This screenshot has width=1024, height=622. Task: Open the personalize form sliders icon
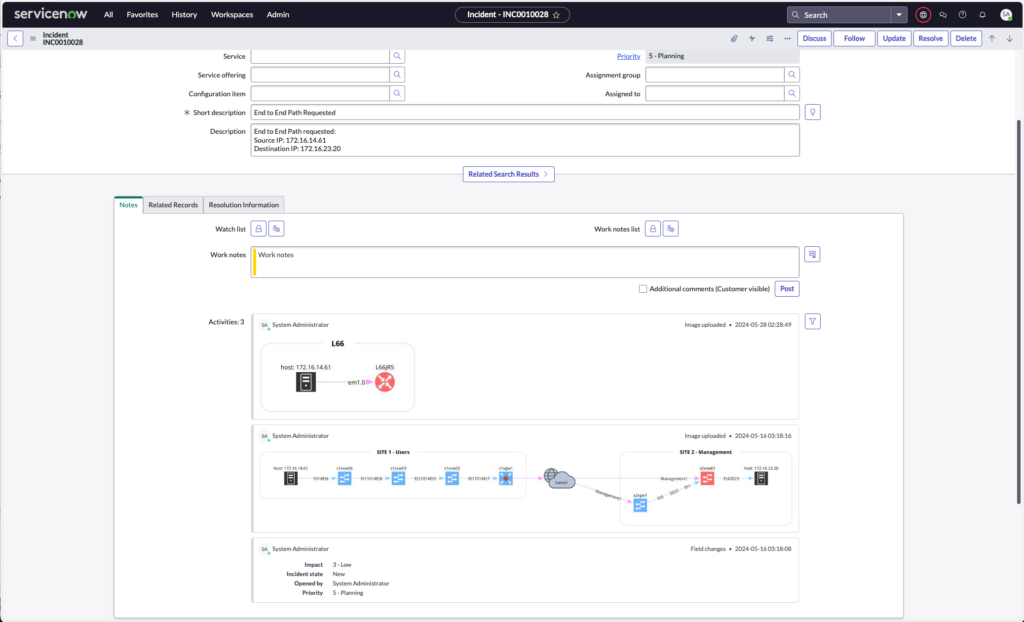click(x=770, y=38)
